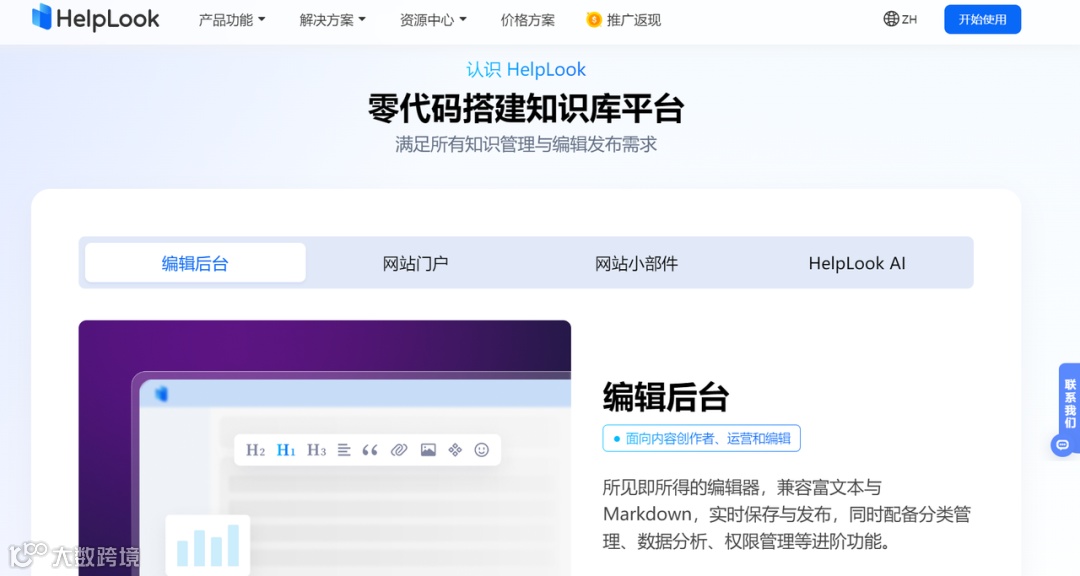This screenshot has width=1080, height=576.
Task: Switch to the 网站门户 tab
Action: 415,262
